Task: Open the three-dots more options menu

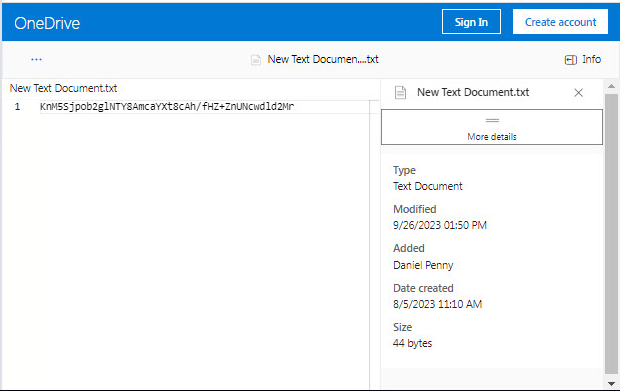Action: pos(36,59)
